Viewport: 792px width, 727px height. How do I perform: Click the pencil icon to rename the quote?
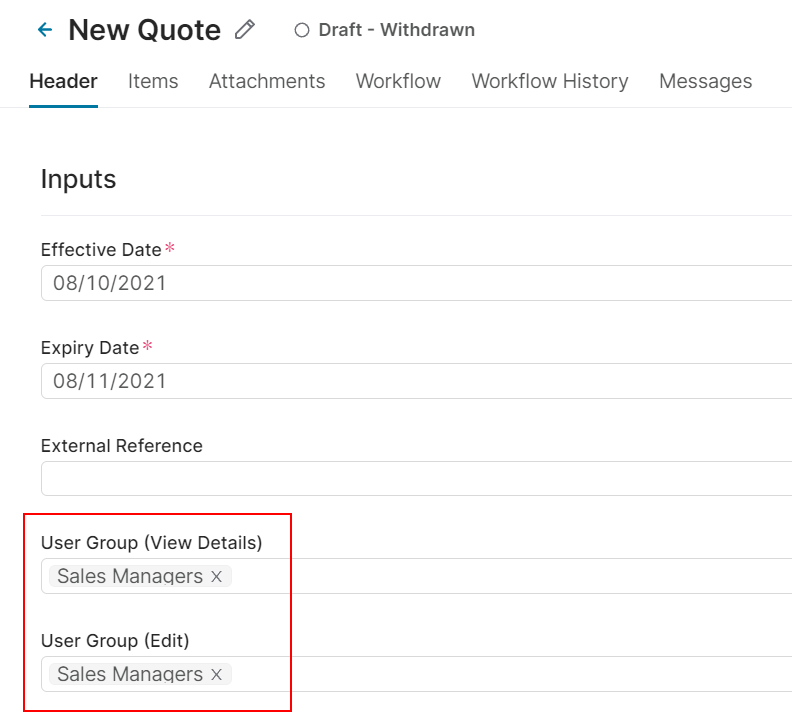tap(244, 30)
